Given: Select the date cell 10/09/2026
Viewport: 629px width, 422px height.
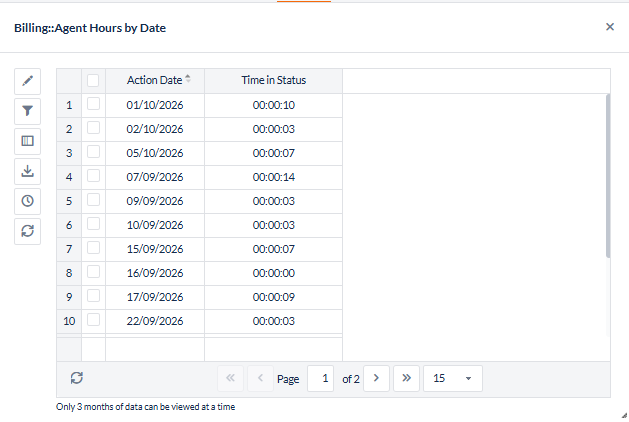Looking at the screenshot, I should coord(155,225).
